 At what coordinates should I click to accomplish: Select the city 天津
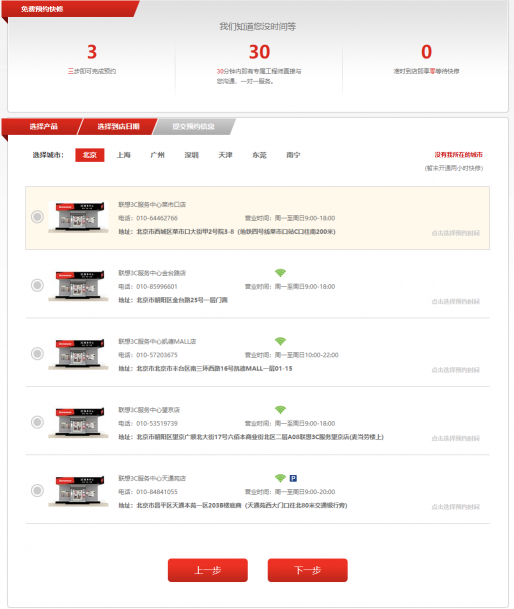tap(225, 155)
